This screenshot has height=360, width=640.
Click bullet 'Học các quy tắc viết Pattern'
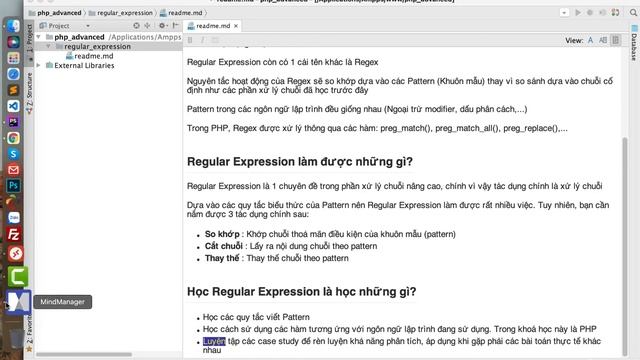pos(256,317)
